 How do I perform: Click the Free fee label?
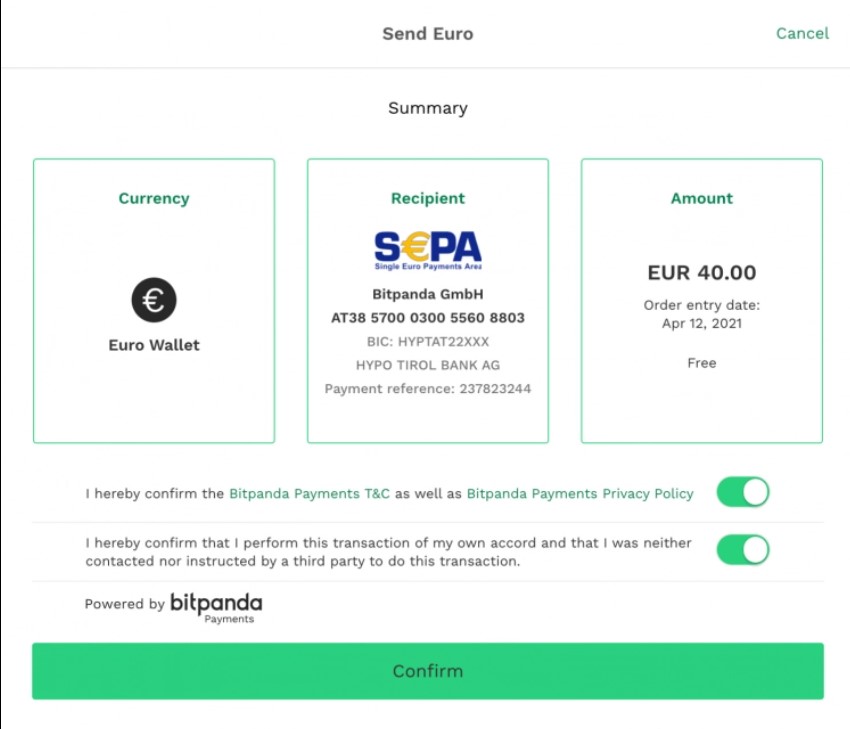[701, 363]
